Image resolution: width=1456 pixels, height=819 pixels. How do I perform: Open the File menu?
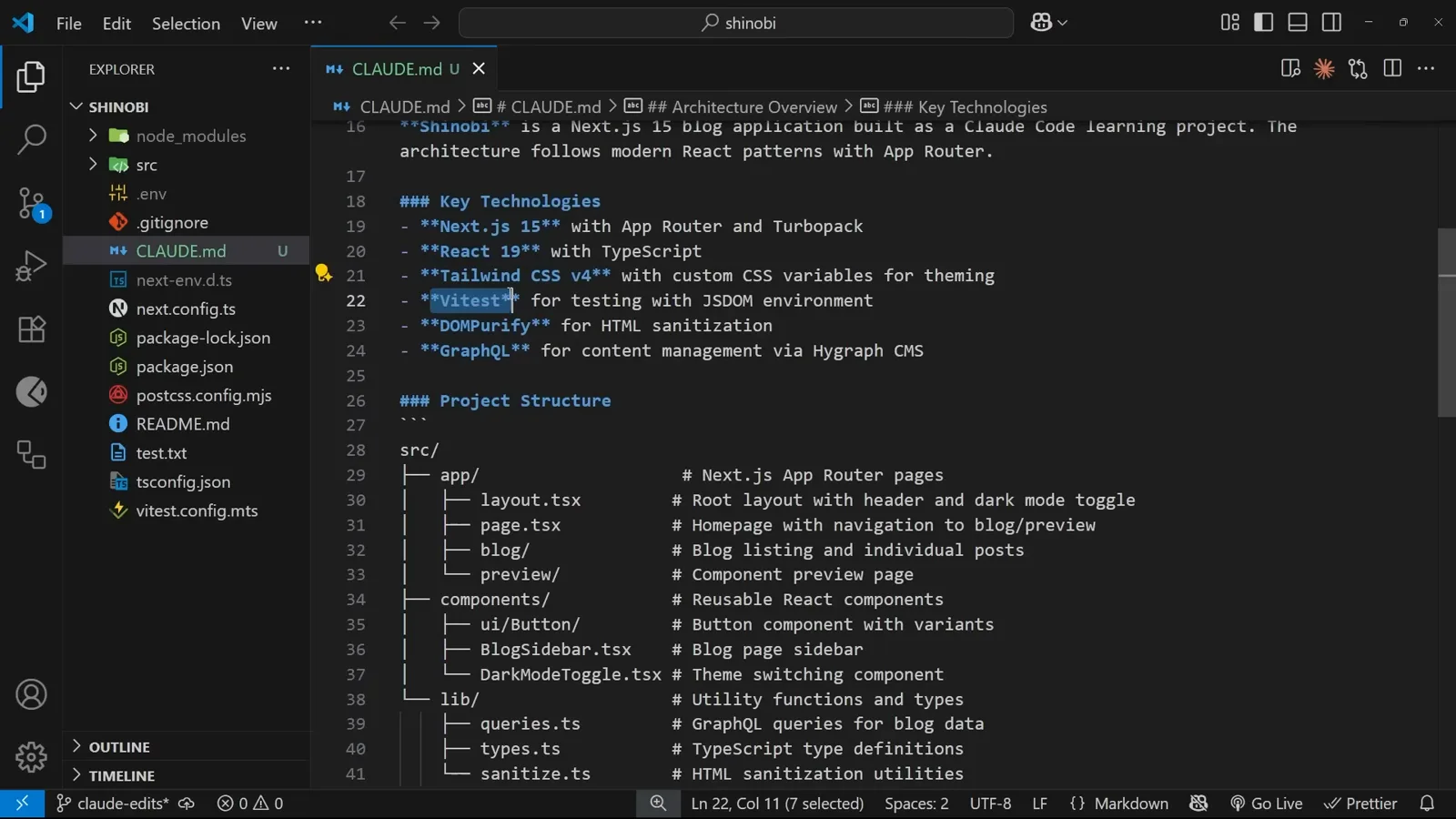click(x=69, y=24)
